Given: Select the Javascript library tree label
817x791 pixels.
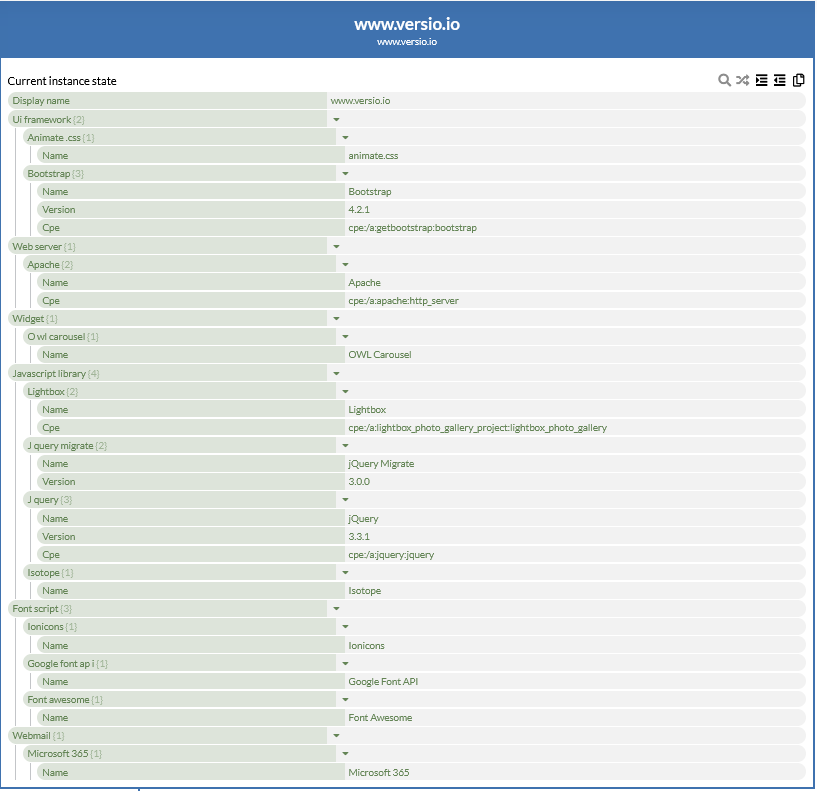Looking at the screenshot, I should (x=49, y=374).
